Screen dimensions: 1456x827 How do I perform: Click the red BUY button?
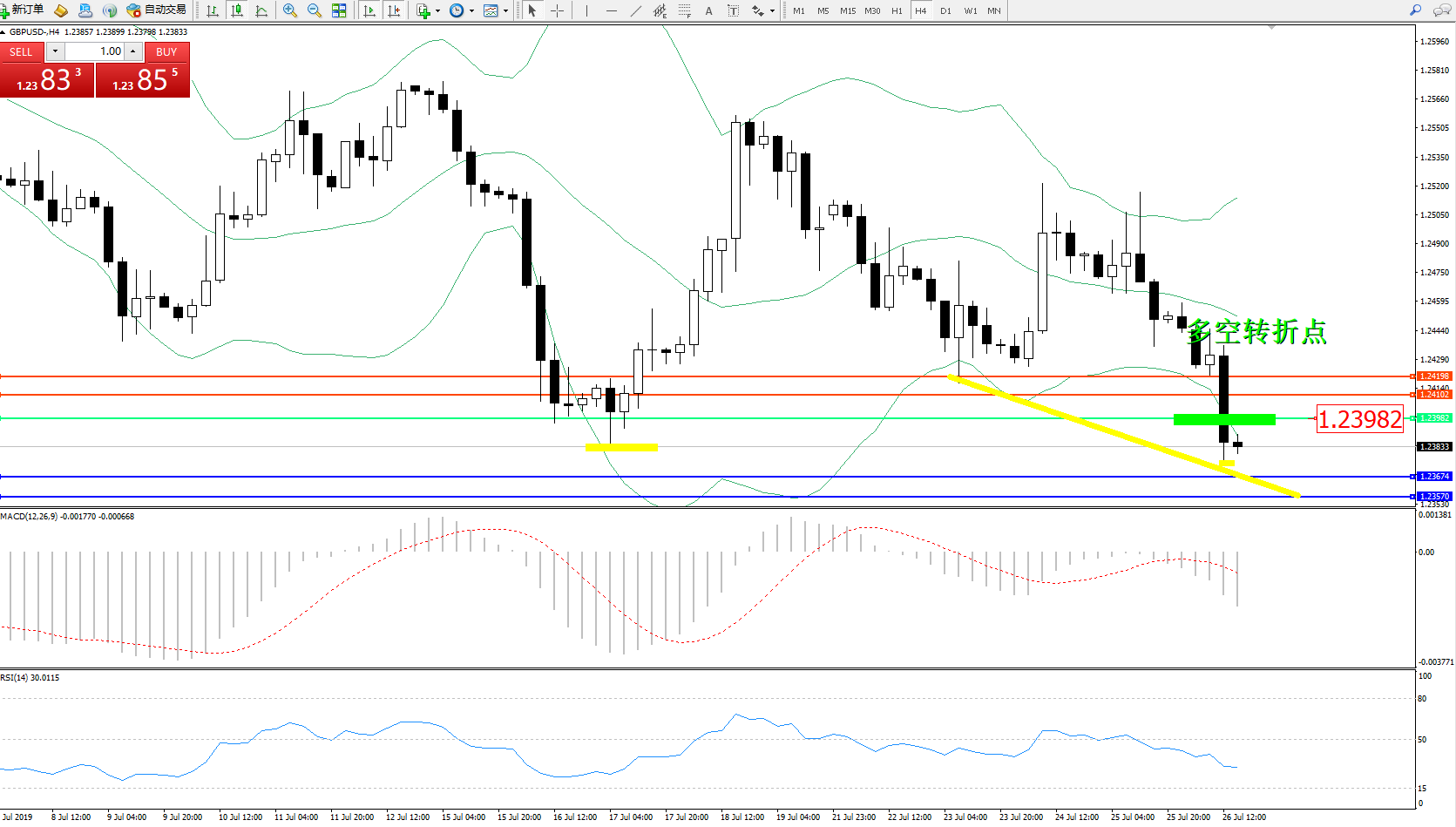coord(166,52)
